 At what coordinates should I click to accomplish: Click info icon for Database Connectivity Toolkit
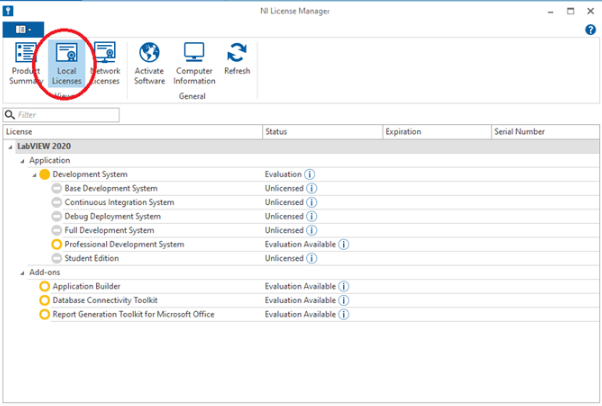[344, 300]
